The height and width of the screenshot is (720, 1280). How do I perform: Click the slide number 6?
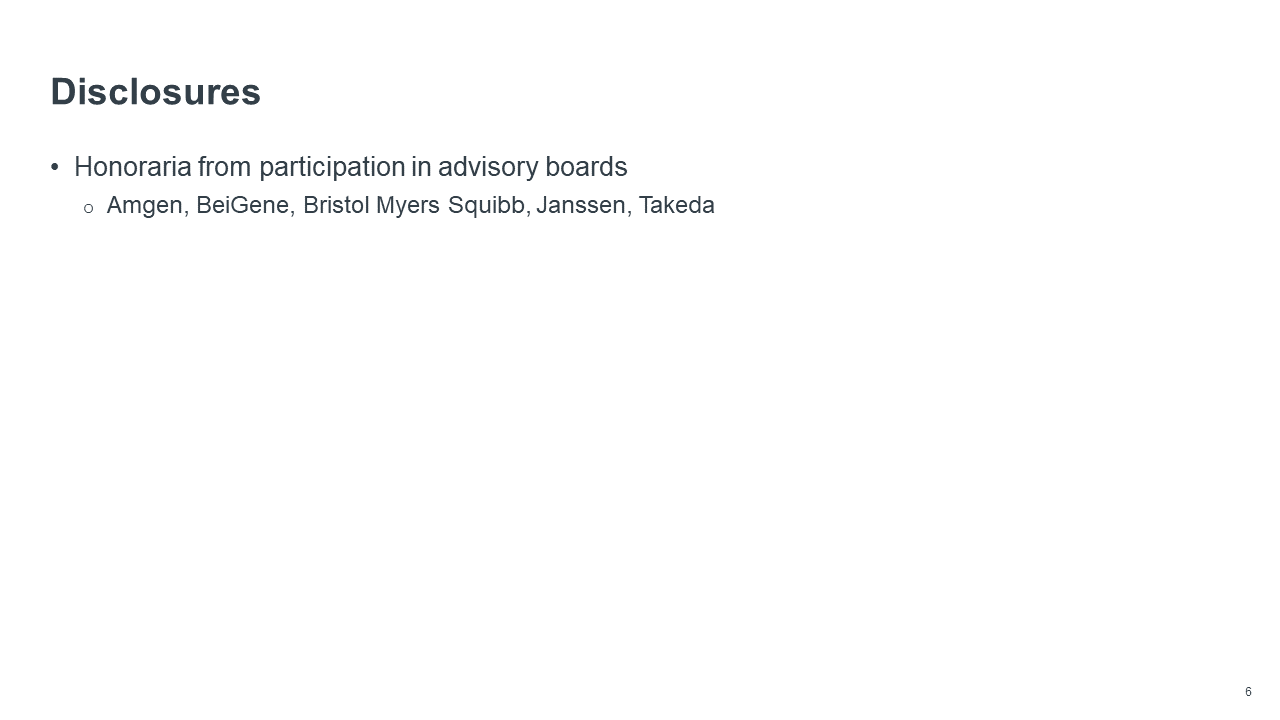pyautogui.click(x=1248, y=692)
